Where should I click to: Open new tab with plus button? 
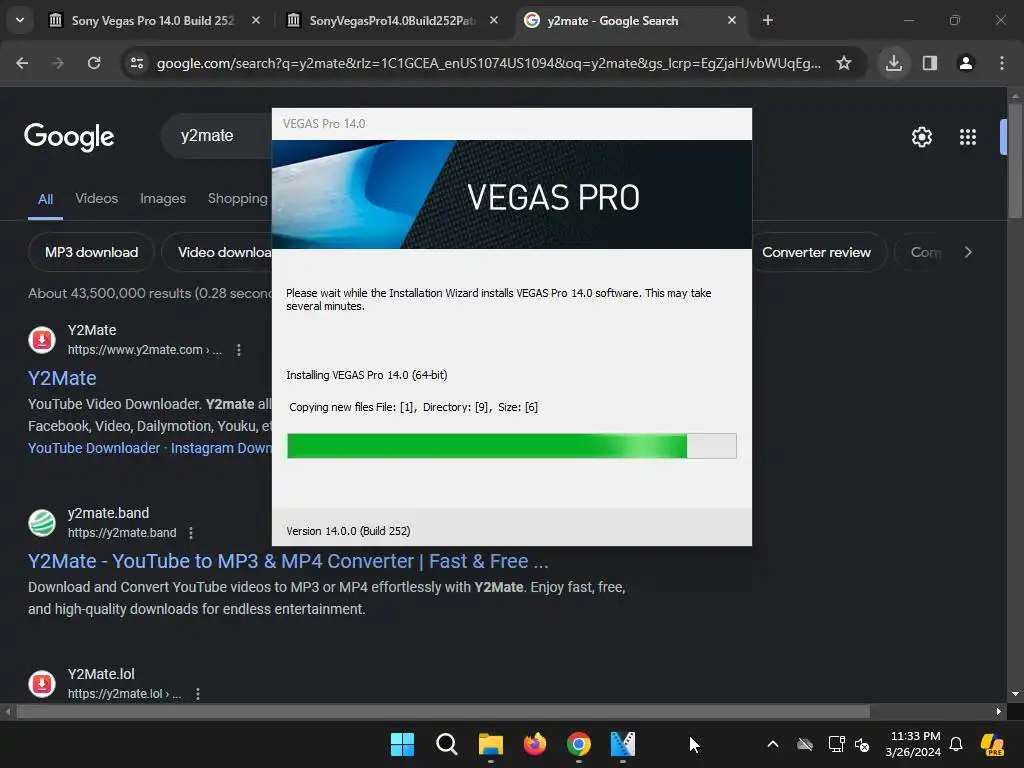pyautogui.click(x=768, y=20)
